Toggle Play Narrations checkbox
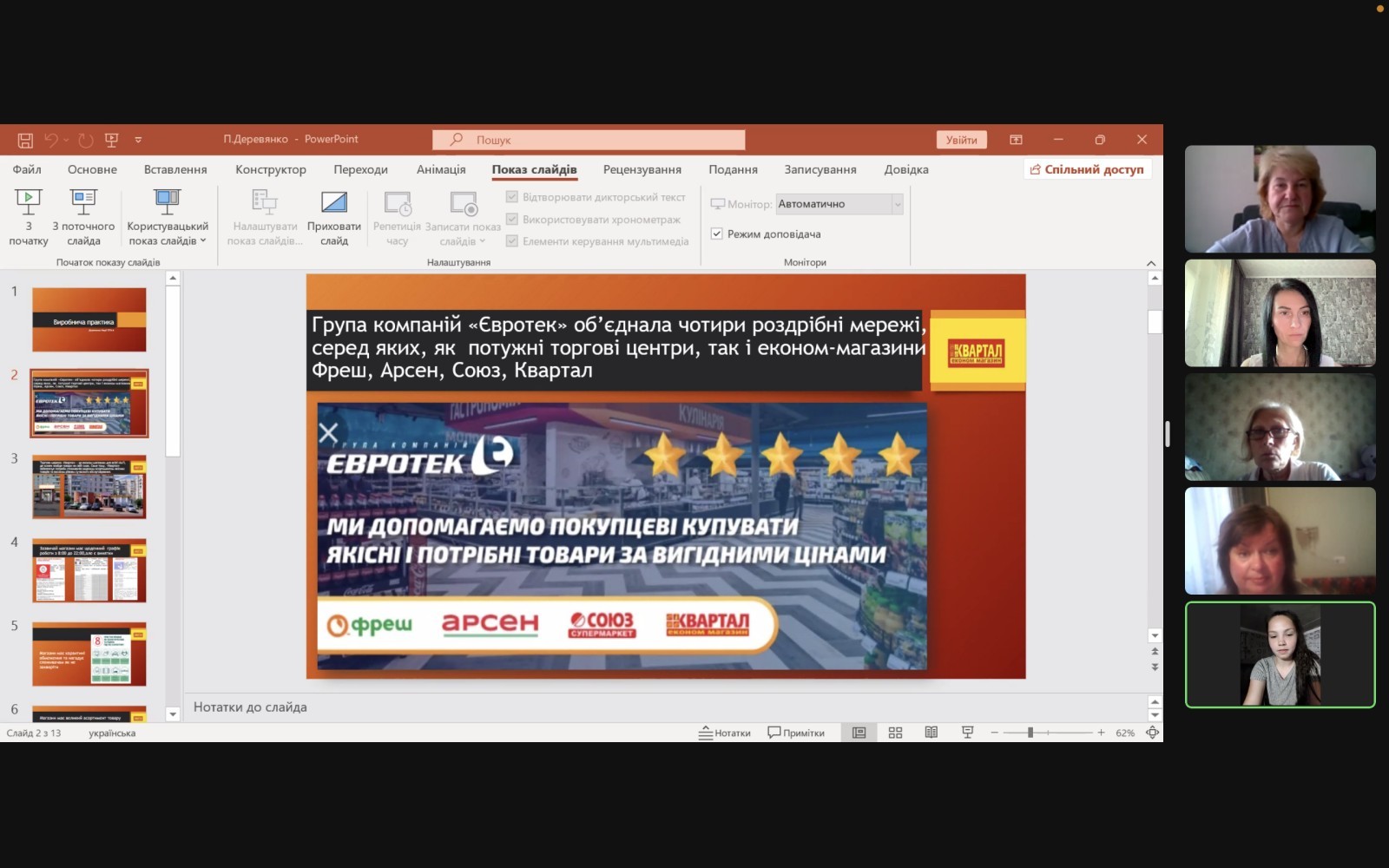This screenshot has height=868, width=1389. pos(512,197)
